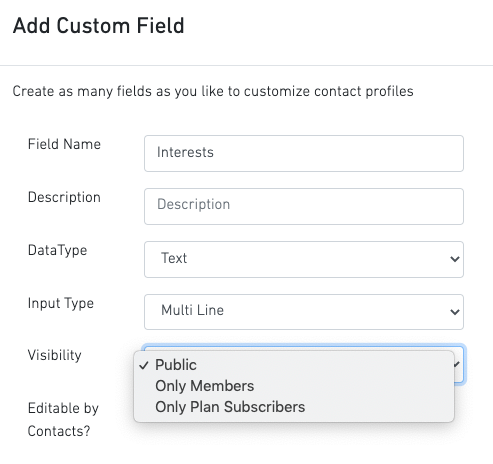Click the Description label text
Image resolution: width=493 pixels, height=464 pixels.
64,197
